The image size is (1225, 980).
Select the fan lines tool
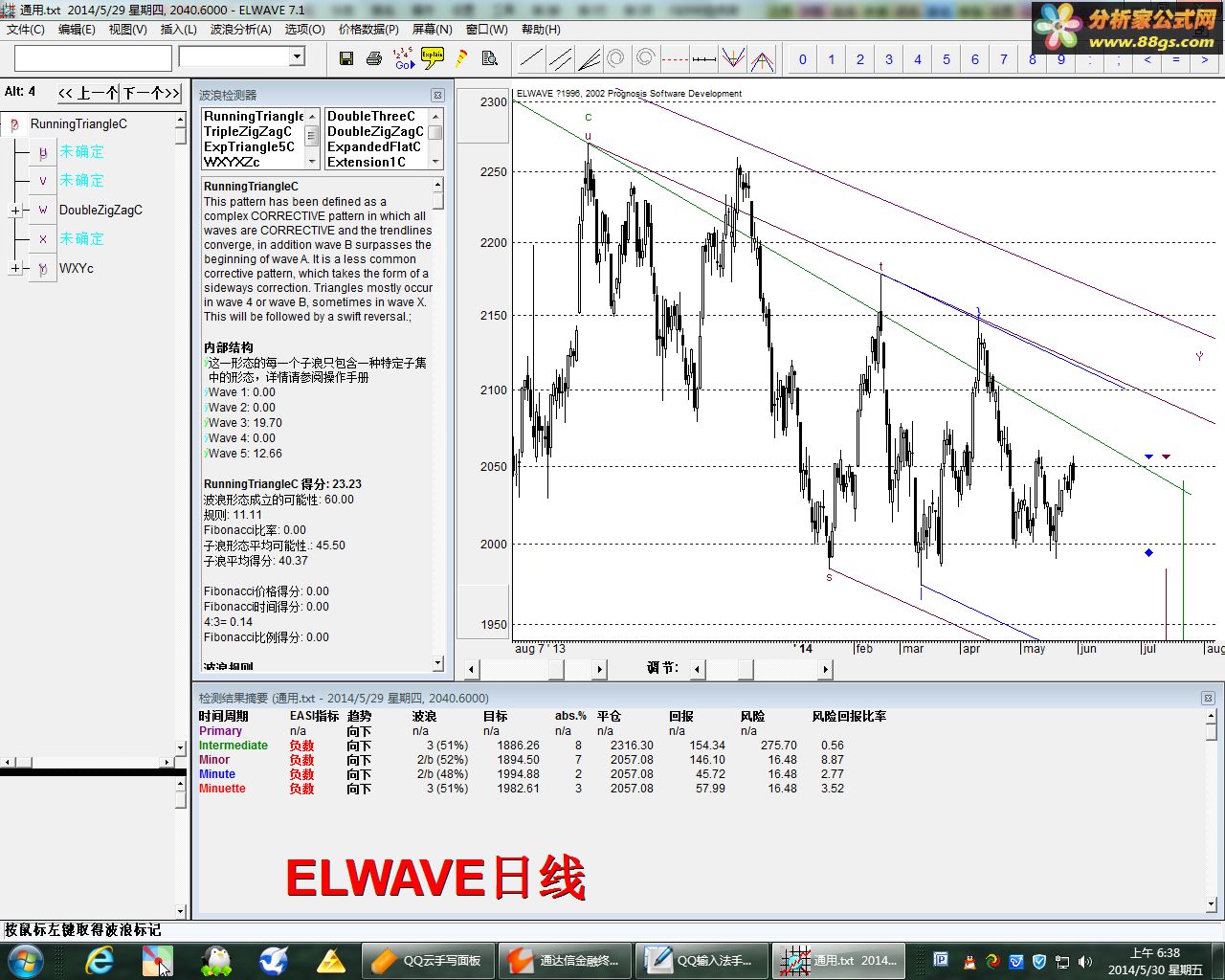coord(589,58)
